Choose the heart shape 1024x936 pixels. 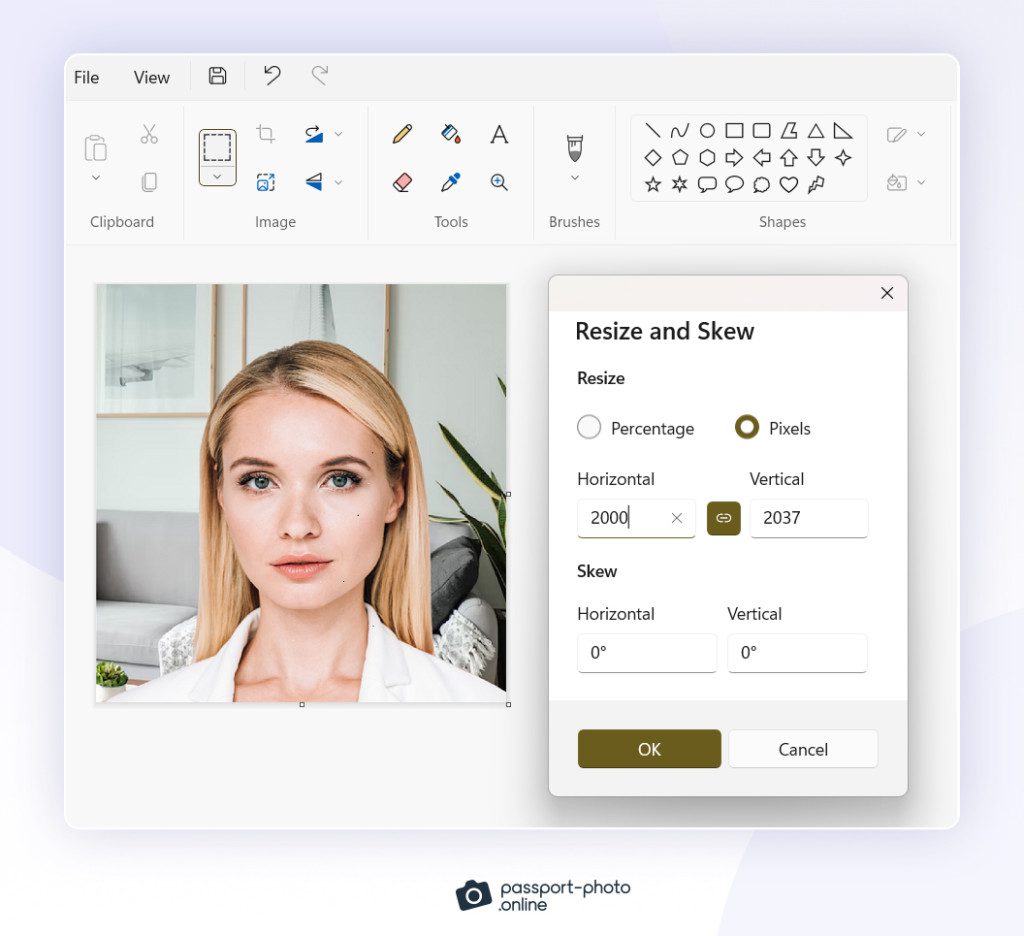pos(791,183)
